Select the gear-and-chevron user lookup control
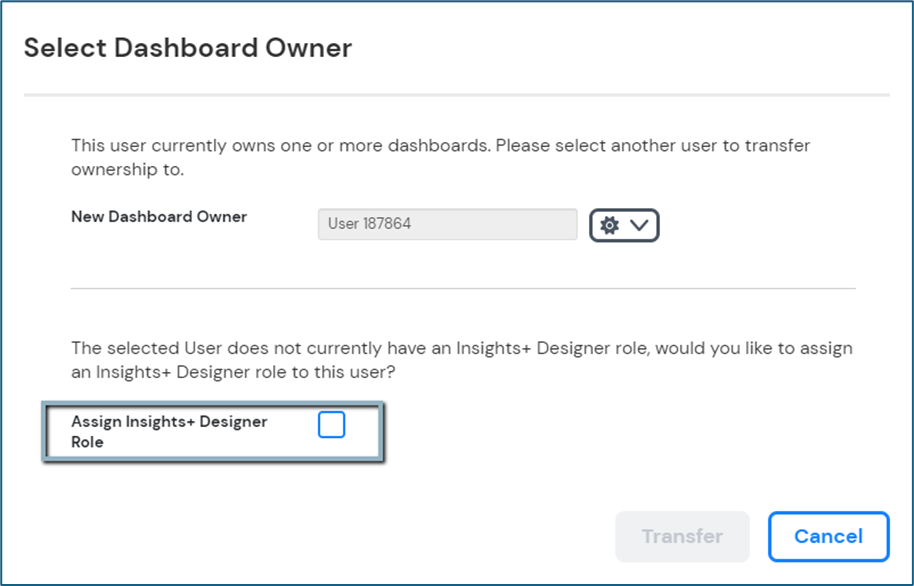The image size is (914, 586). coord(624,225)
